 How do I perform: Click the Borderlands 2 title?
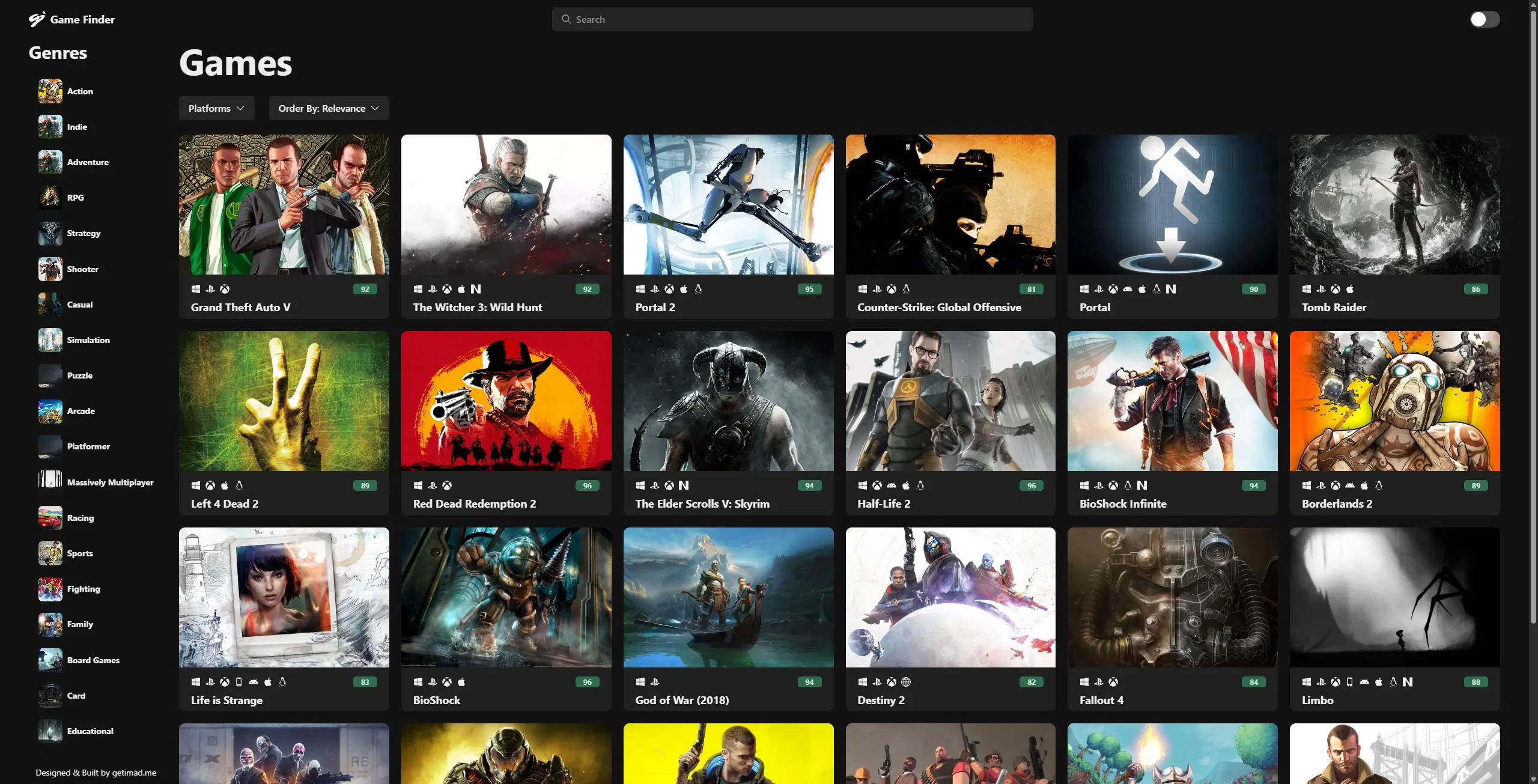(x=1337, y=503)
